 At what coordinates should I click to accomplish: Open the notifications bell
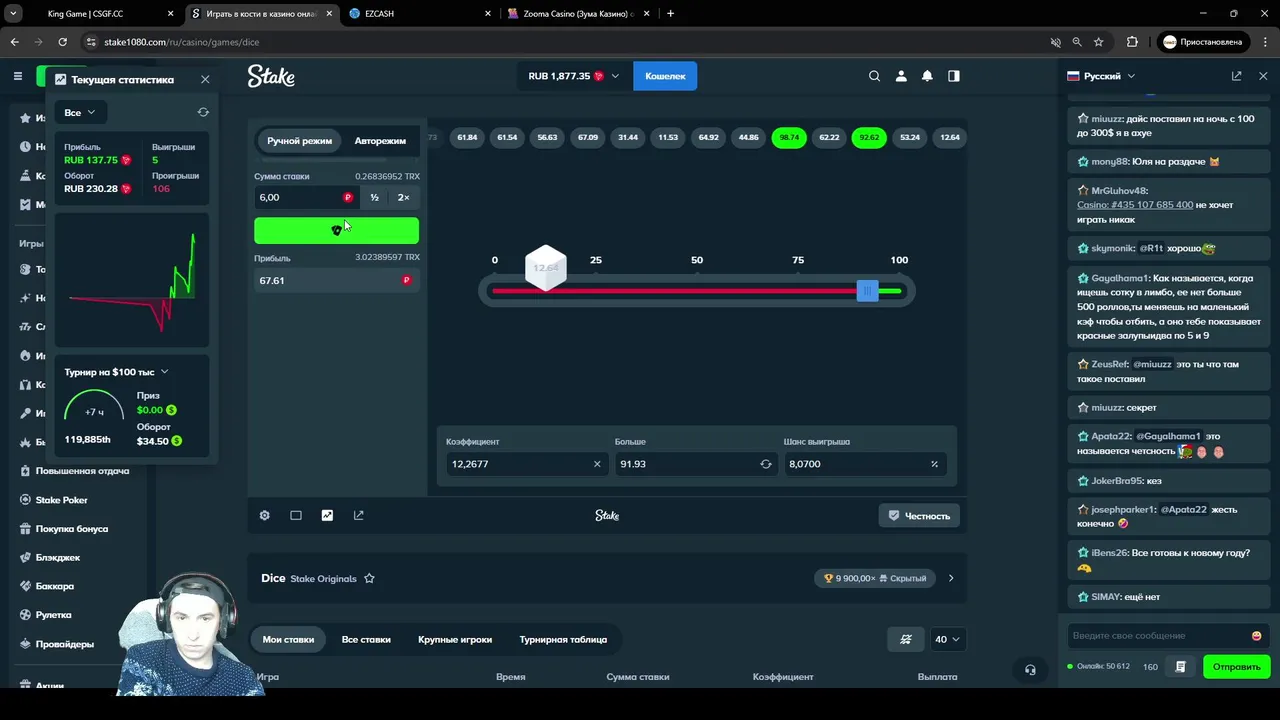[x=927, y=76]
